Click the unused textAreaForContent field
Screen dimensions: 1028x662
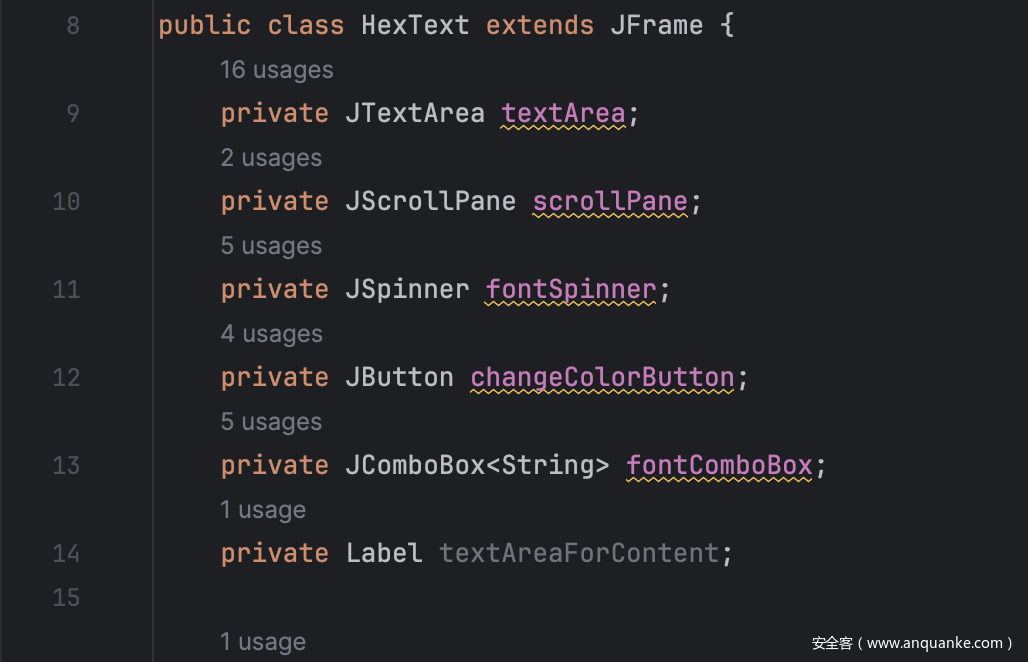pyautogui.click(x=579, y=553)
